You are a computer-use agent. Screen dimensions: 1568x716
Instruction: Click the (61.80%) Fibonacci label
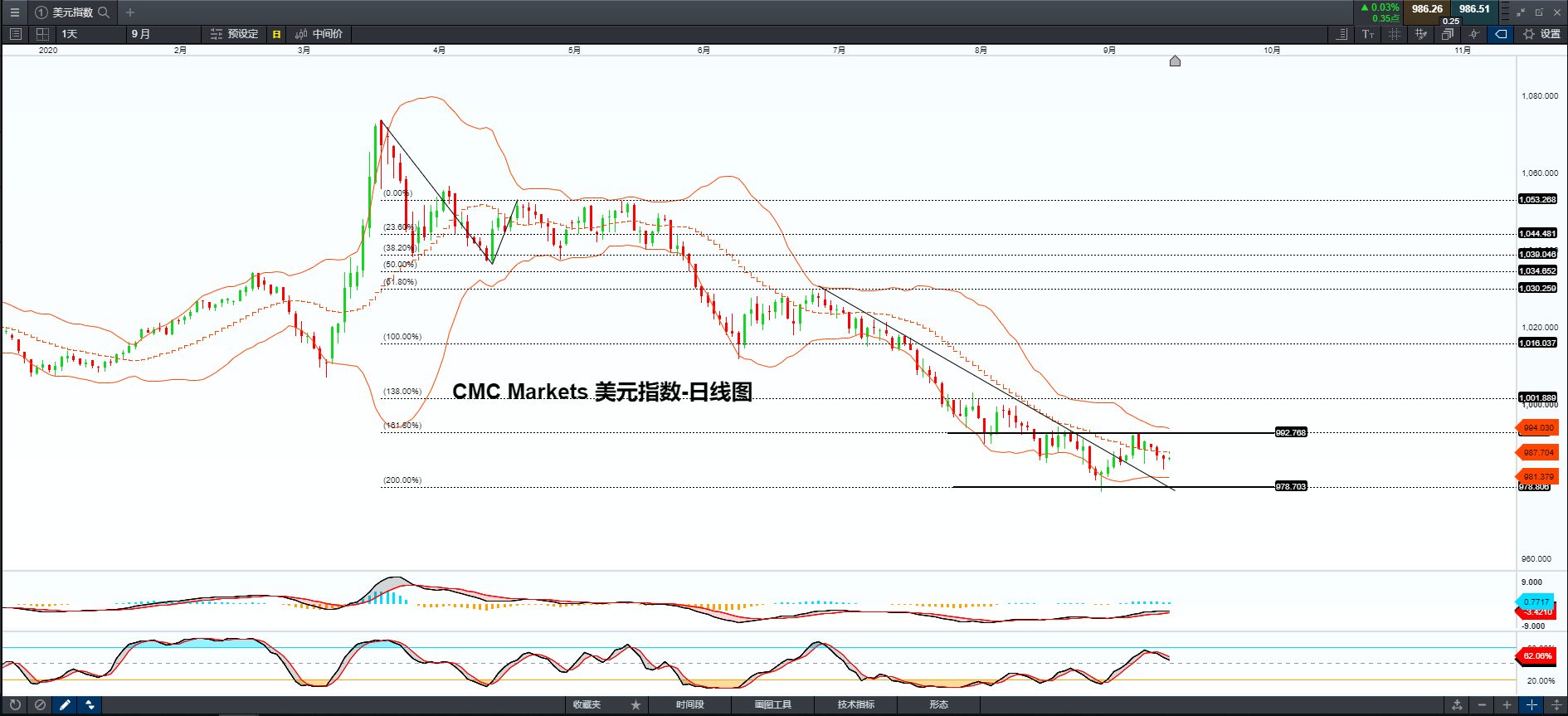pos(400,282)
